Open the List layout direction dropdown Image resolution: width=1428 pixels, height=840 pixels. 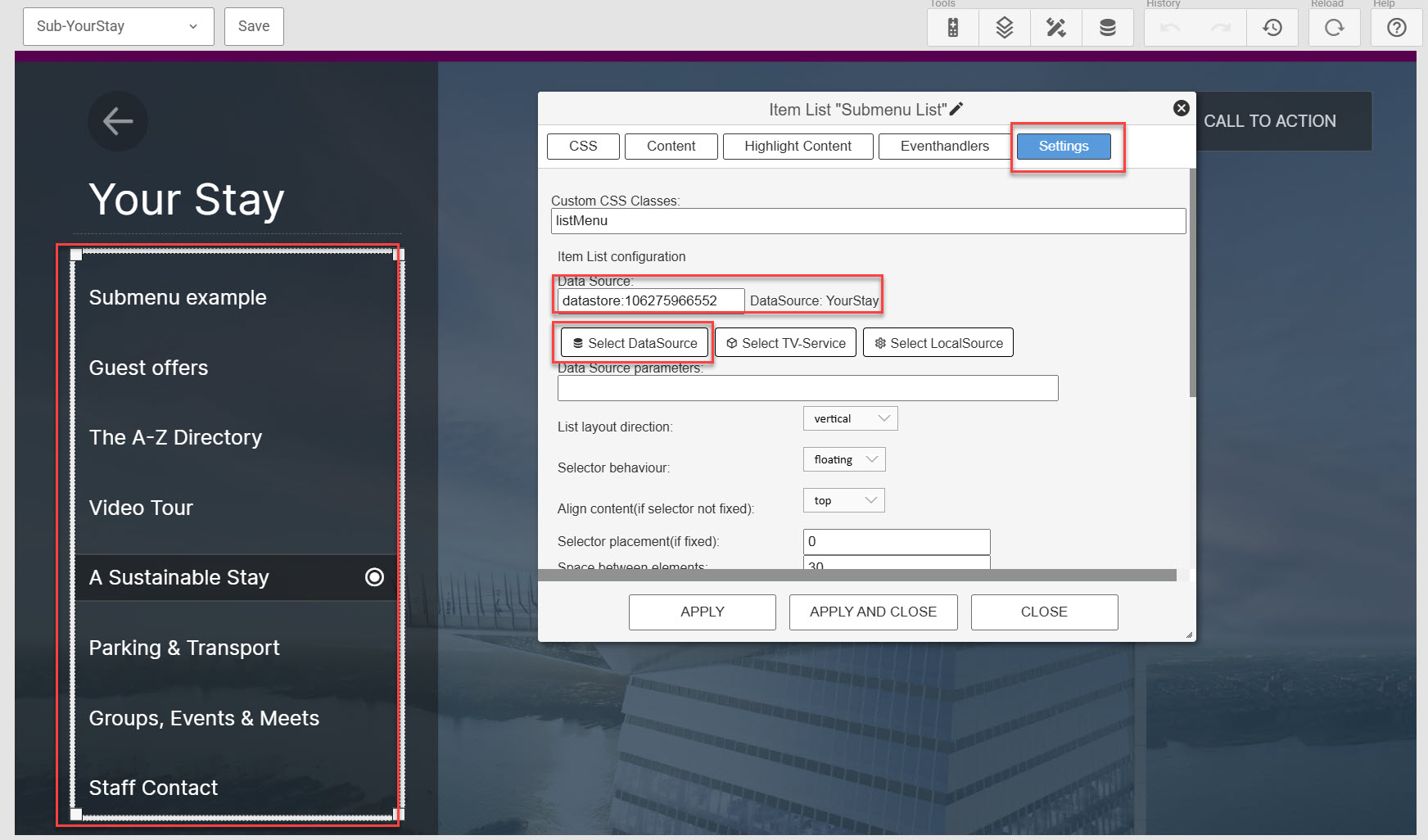pos(850,418)
